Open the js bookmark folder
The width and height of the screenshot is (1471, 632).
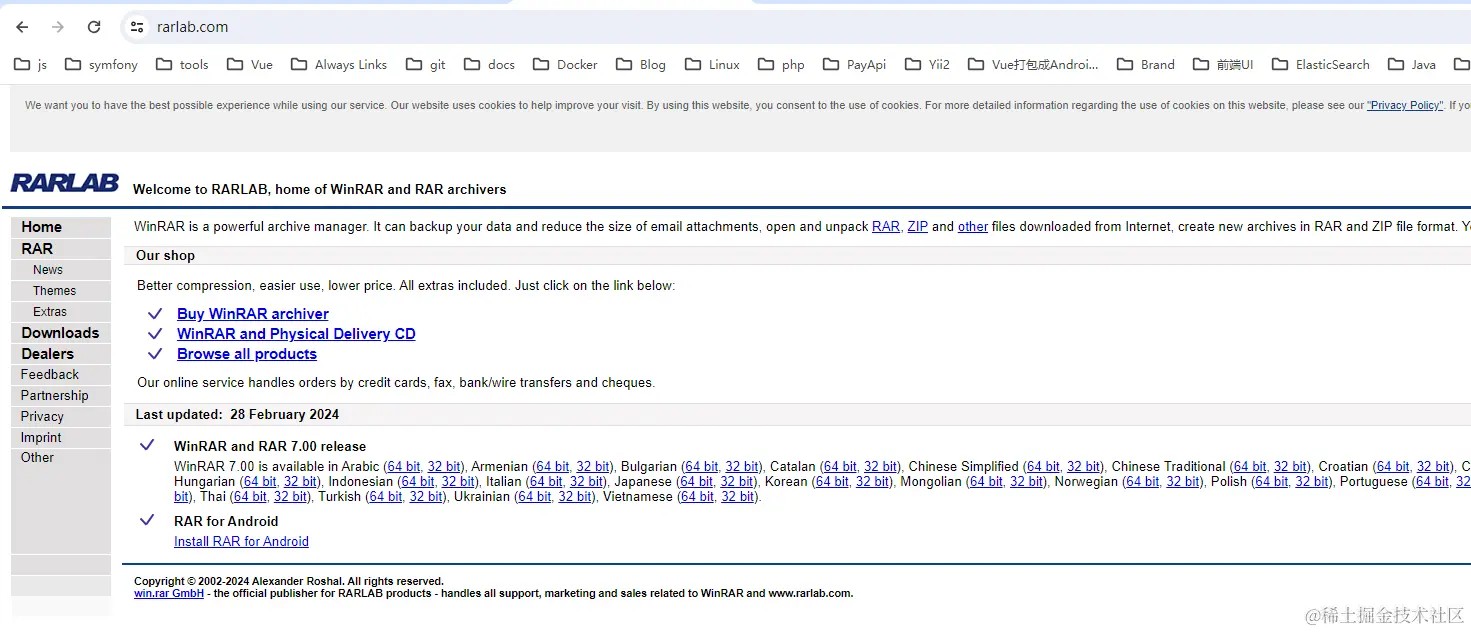[x=31, y=64]
